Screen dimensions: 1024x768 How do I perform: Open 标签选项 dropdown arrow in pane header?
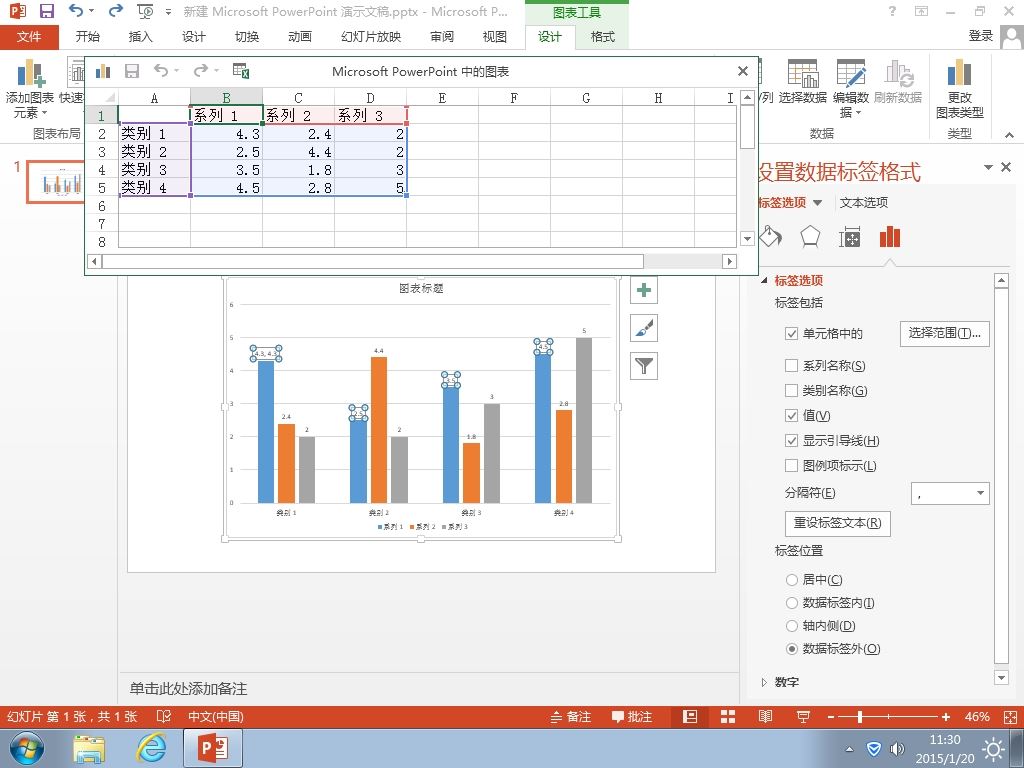click(x=818, y=202)
